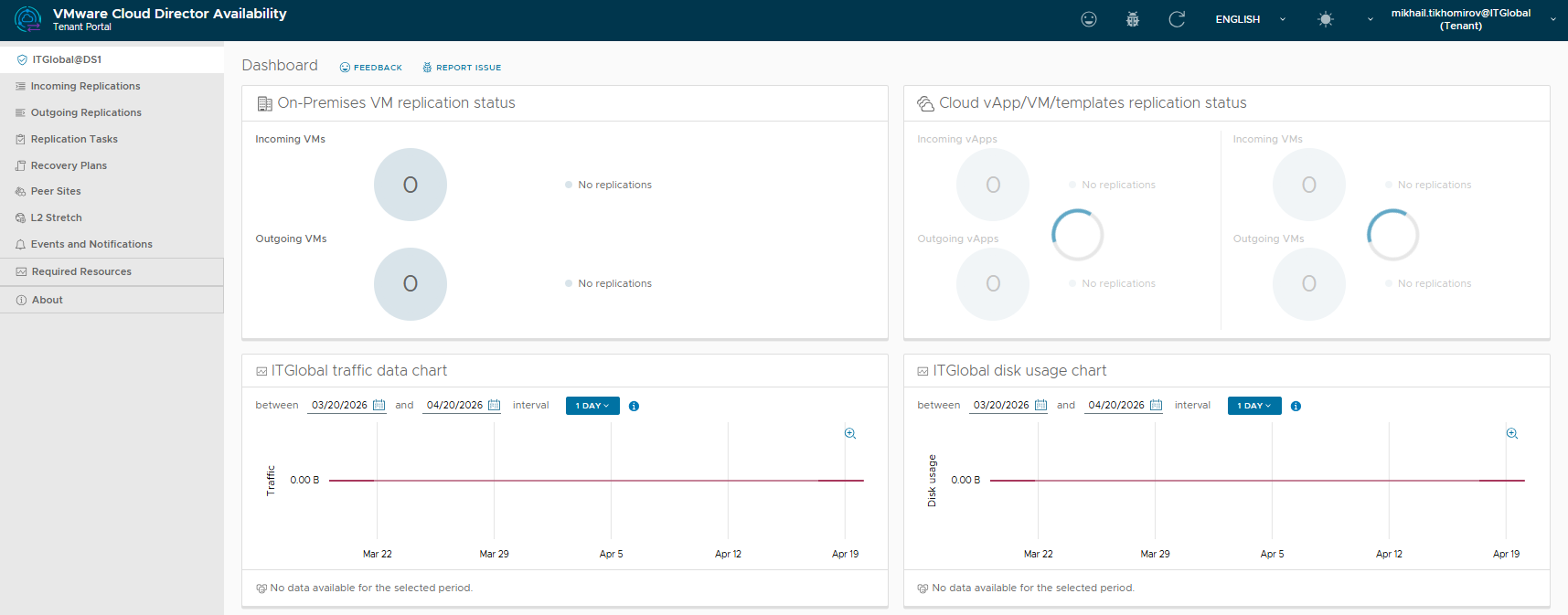Click the ITGlobal disk usage chart title icon
This screenshot has width=1568, height=615.
[x=923, y=371]
